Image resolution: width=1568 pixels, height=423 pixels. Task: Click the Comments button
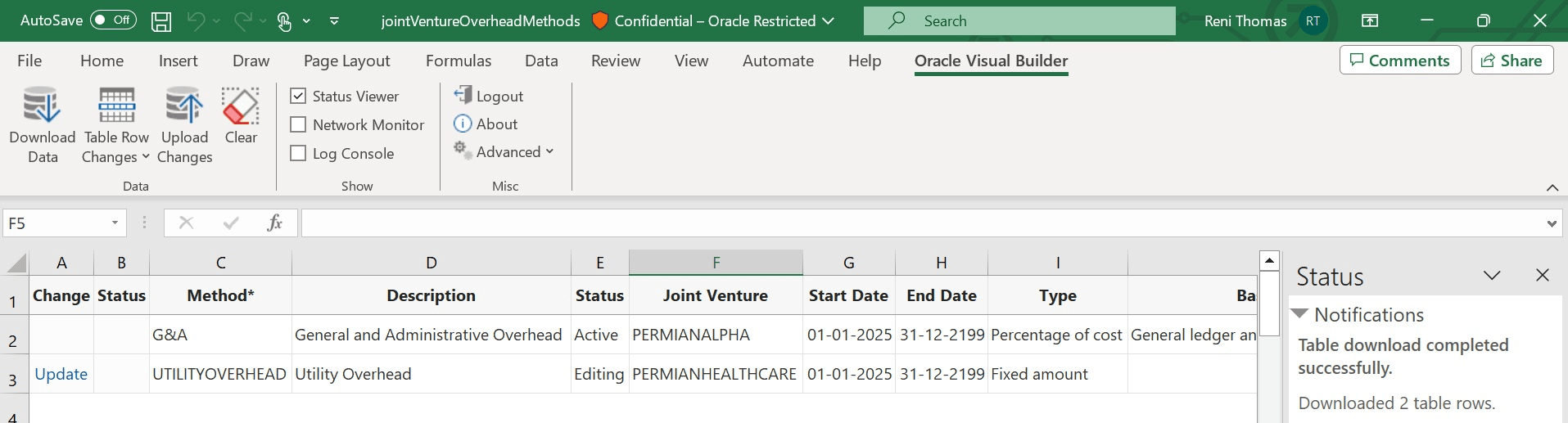[x=1399, y=61]
